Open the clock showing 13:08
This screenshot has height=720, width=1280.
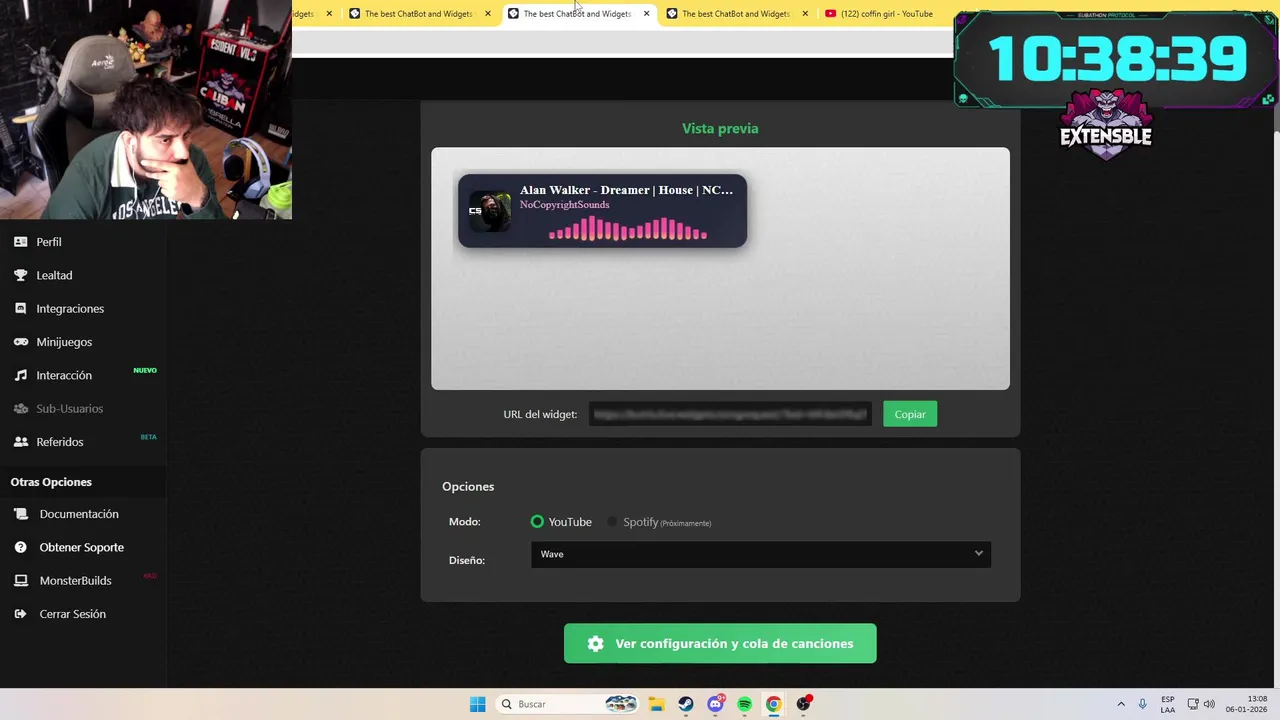point(1247,704)
